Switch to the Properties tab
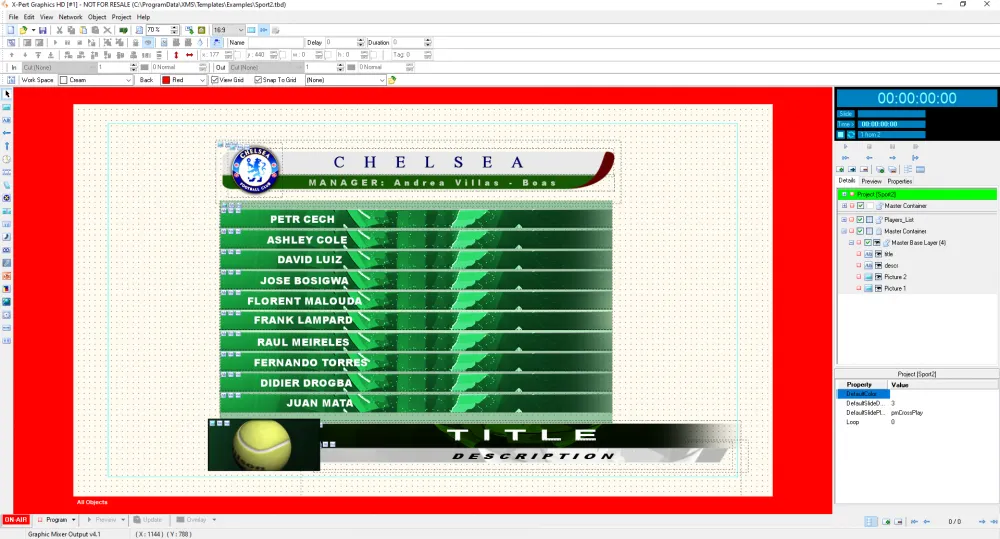Screen dimensions: 1000x539 click(900, 181)
